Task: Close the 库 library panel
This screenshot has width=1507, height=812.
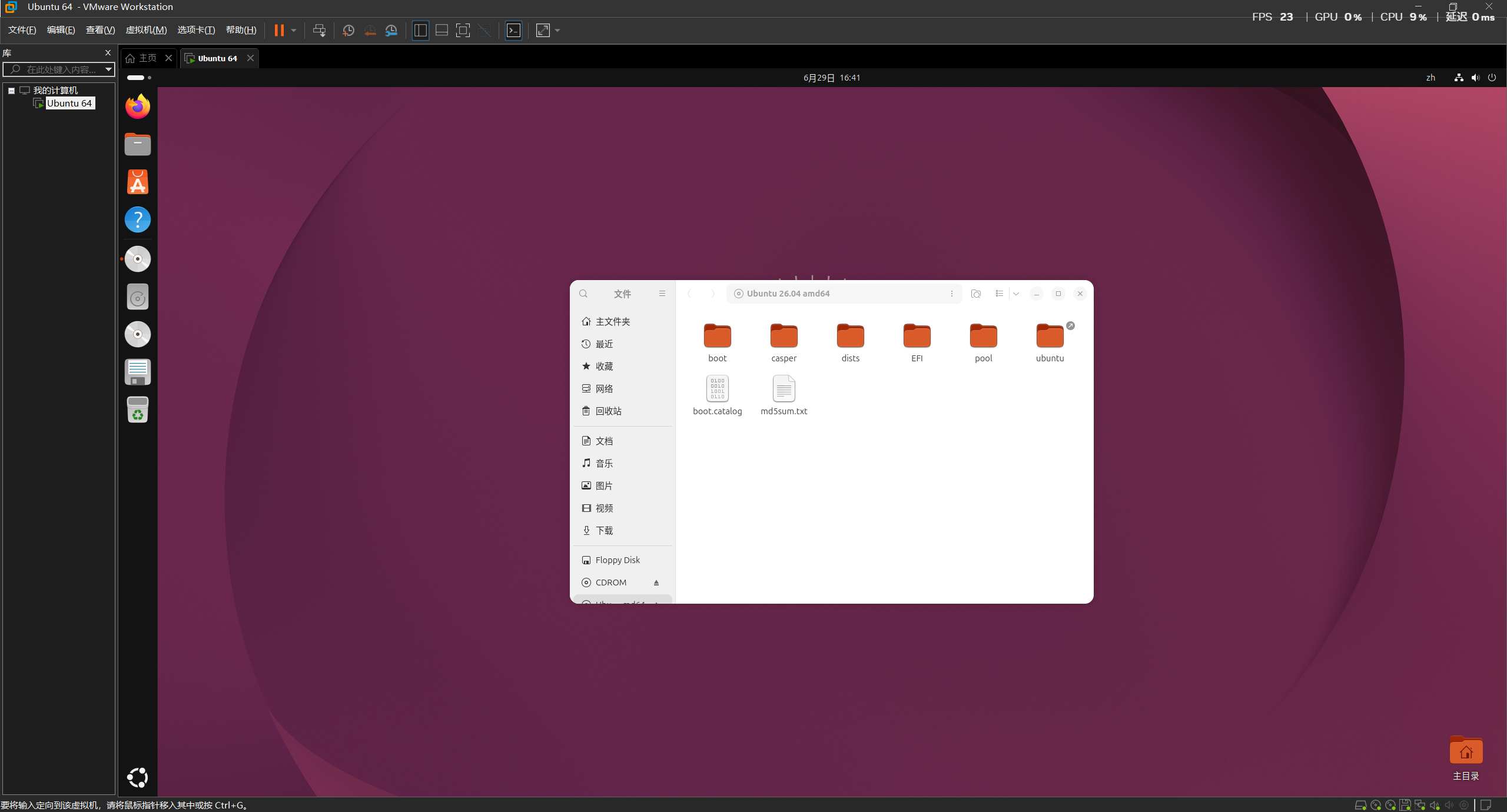Action: (108, 53)
